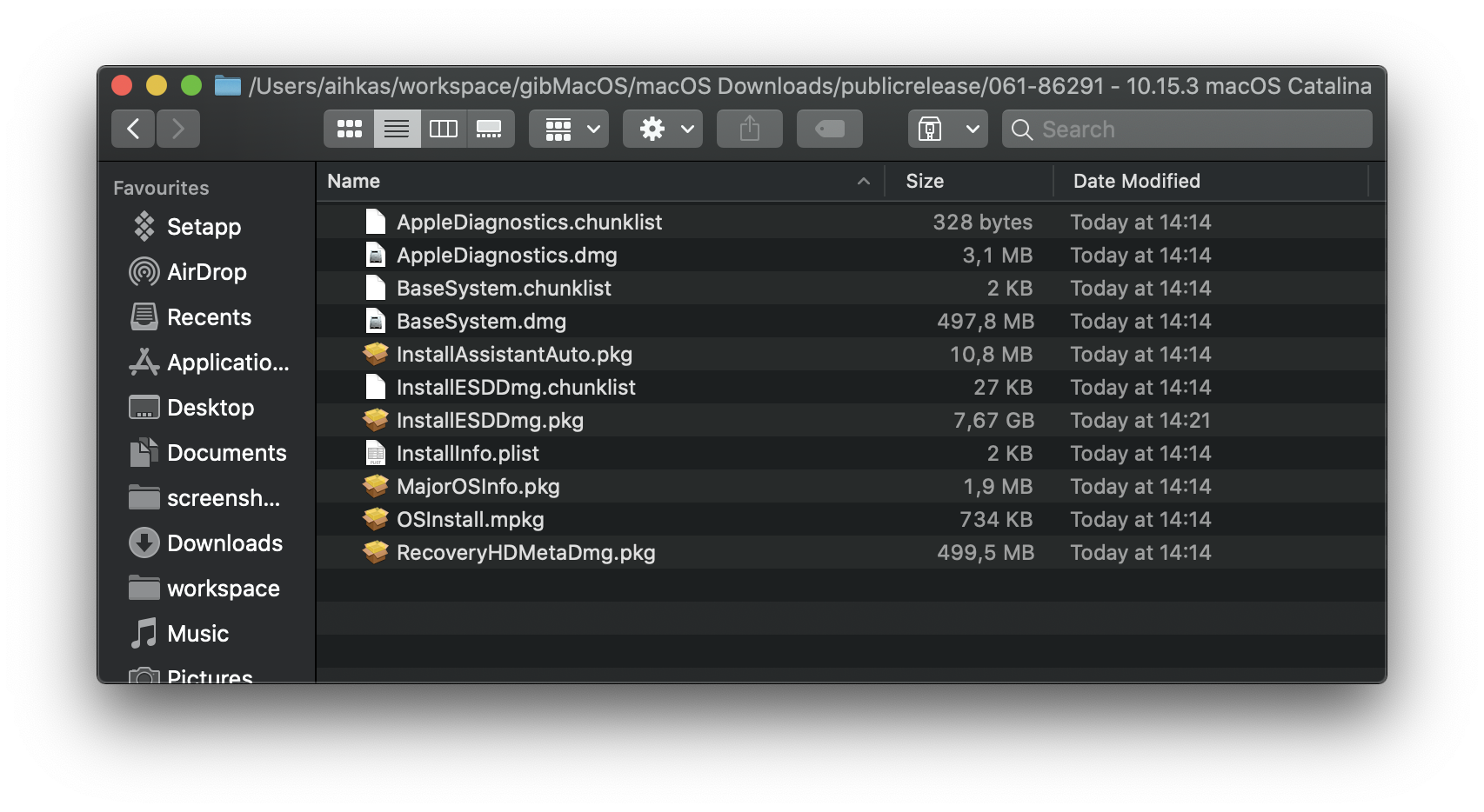1484x812 pixels.
Task: Open Music in the sidebar
Action: click(x=207, y=634)
